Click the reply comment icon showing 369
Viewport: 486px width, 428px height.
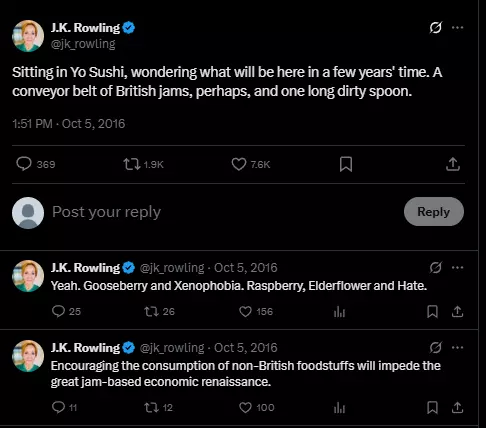pos(24,164)
